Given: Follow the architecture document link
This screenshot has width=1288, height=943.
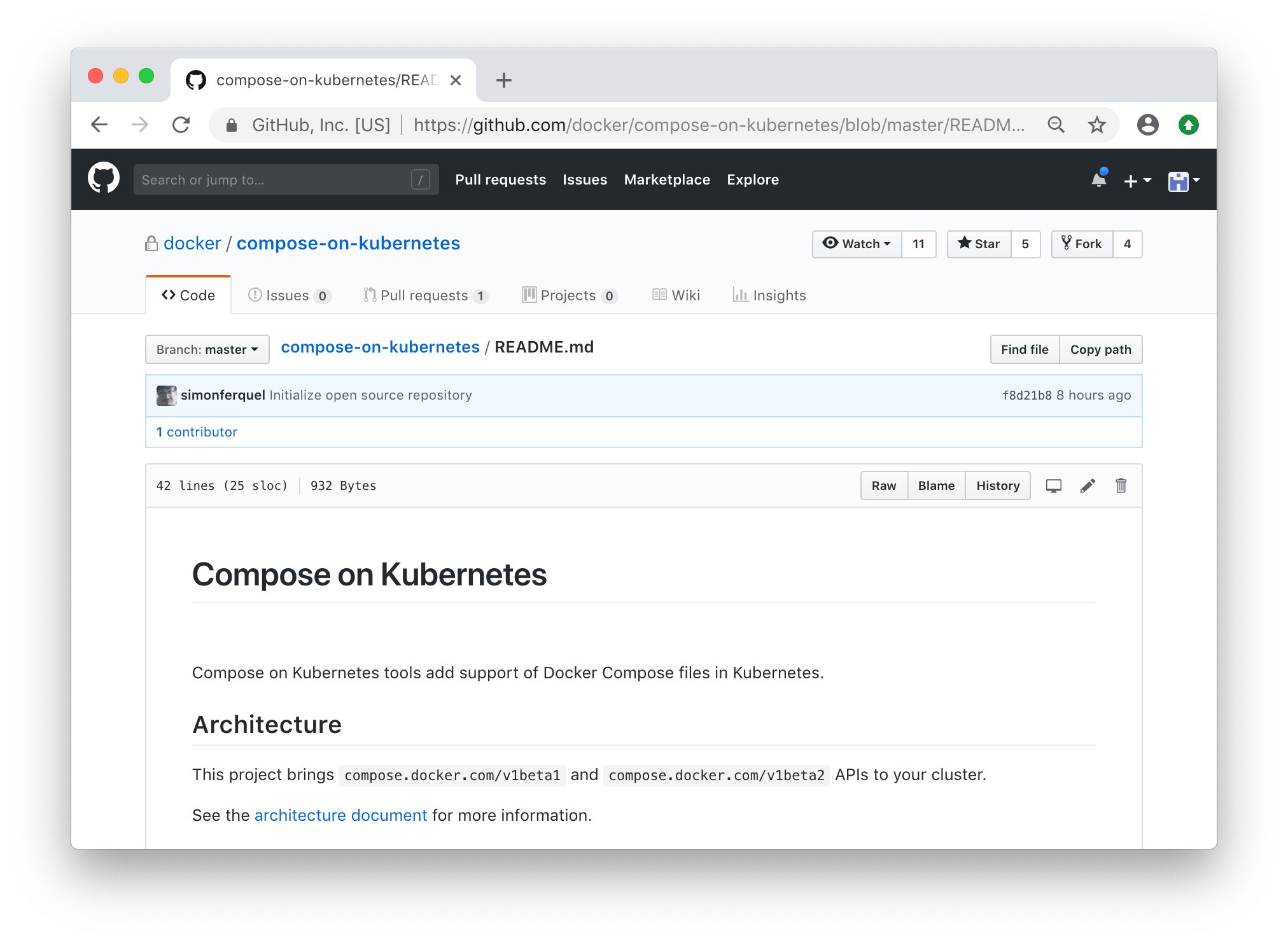Looking at the screenshot, I should pos(341,815).
